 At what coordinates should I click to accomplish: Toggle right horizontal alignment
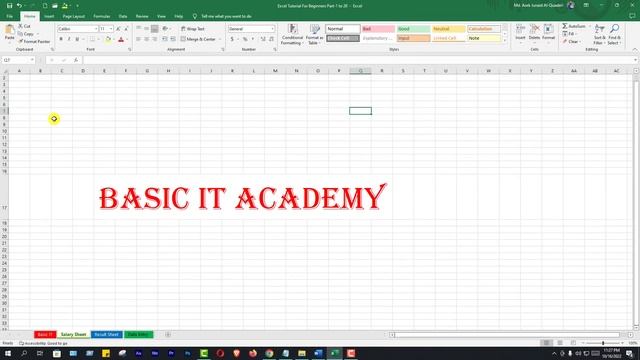tap(155, 39)
